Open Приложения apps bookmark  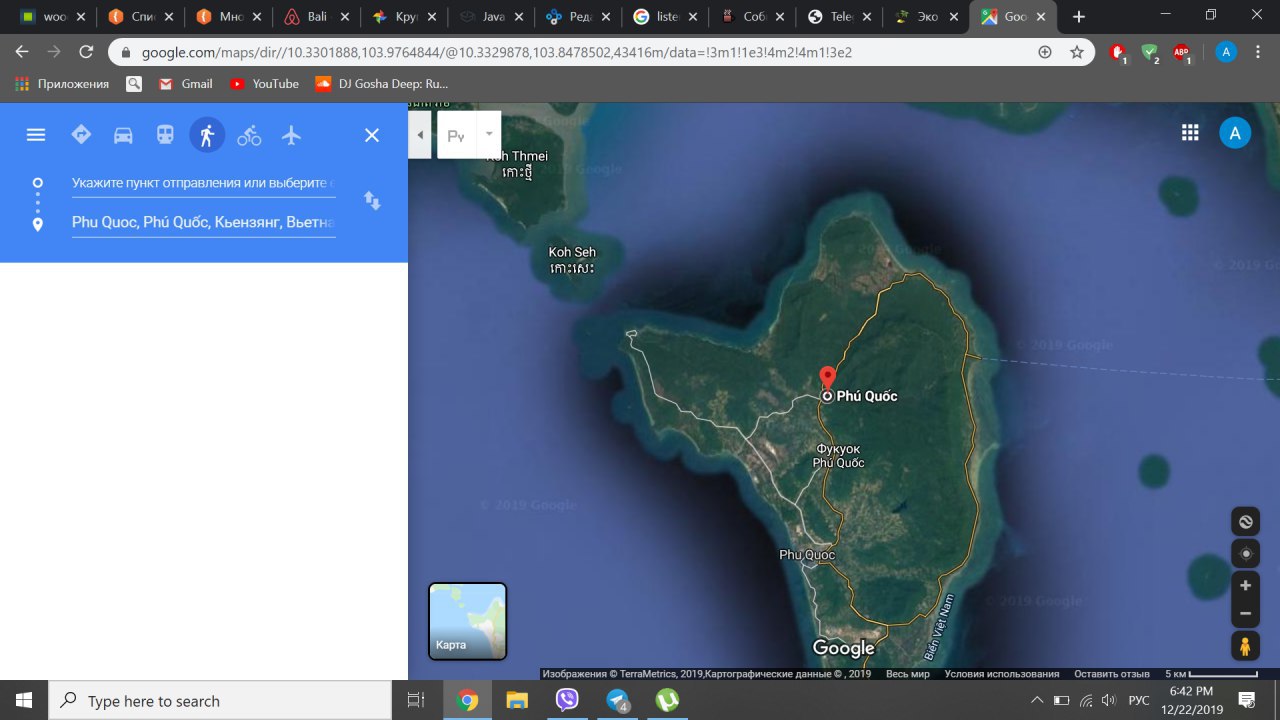pos(61,84)
